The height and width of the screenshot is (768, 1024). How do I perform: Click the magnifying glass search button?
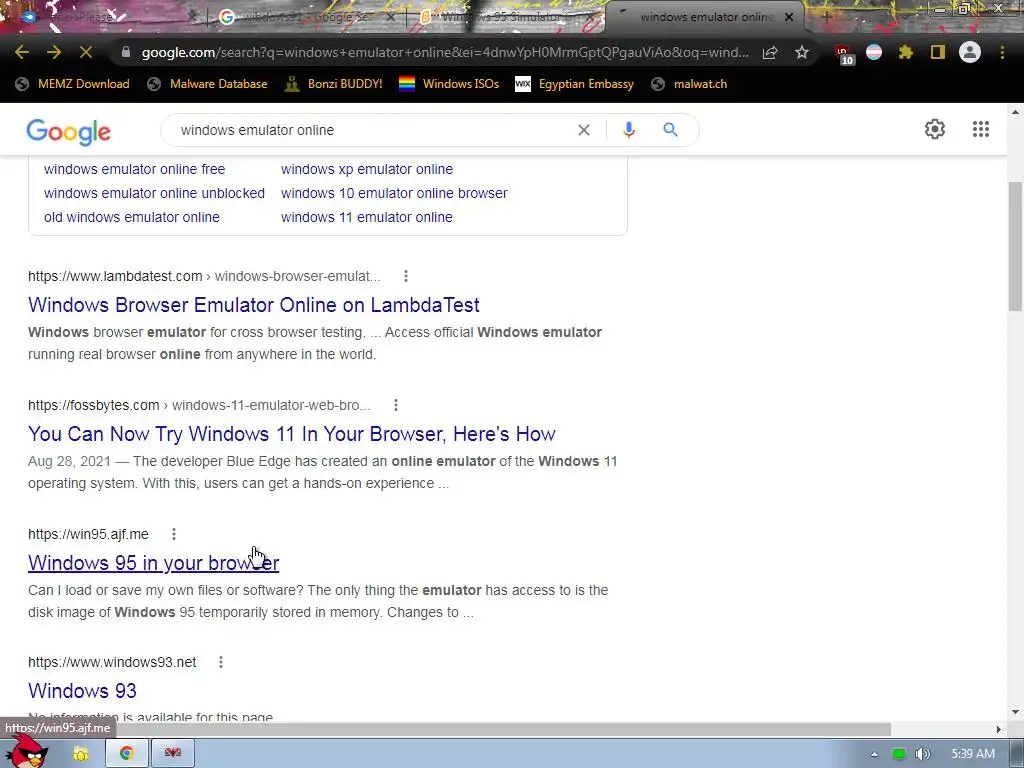(670, 130)
